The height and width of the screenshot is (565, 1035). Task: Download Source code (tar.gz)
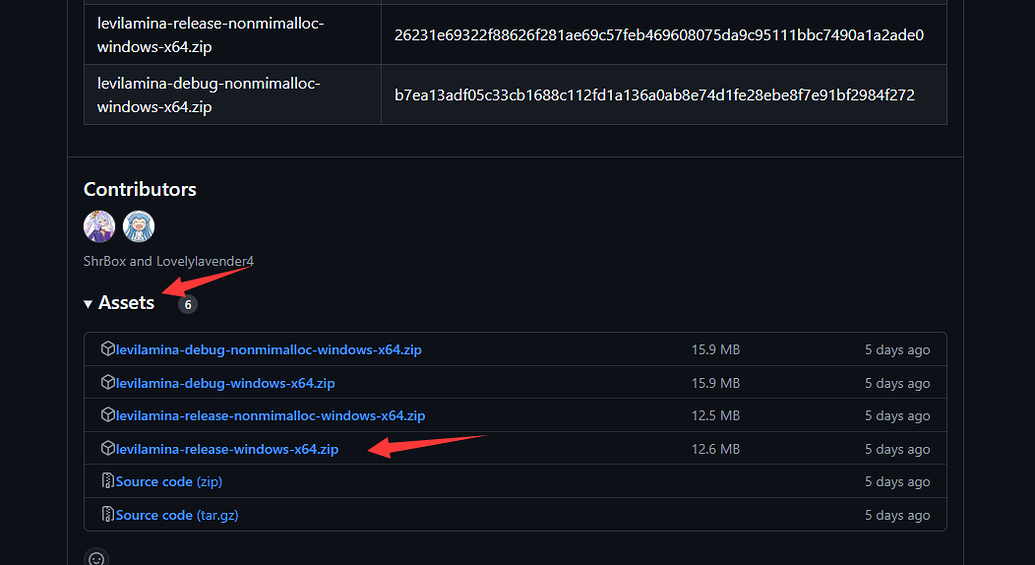(176, 515)
